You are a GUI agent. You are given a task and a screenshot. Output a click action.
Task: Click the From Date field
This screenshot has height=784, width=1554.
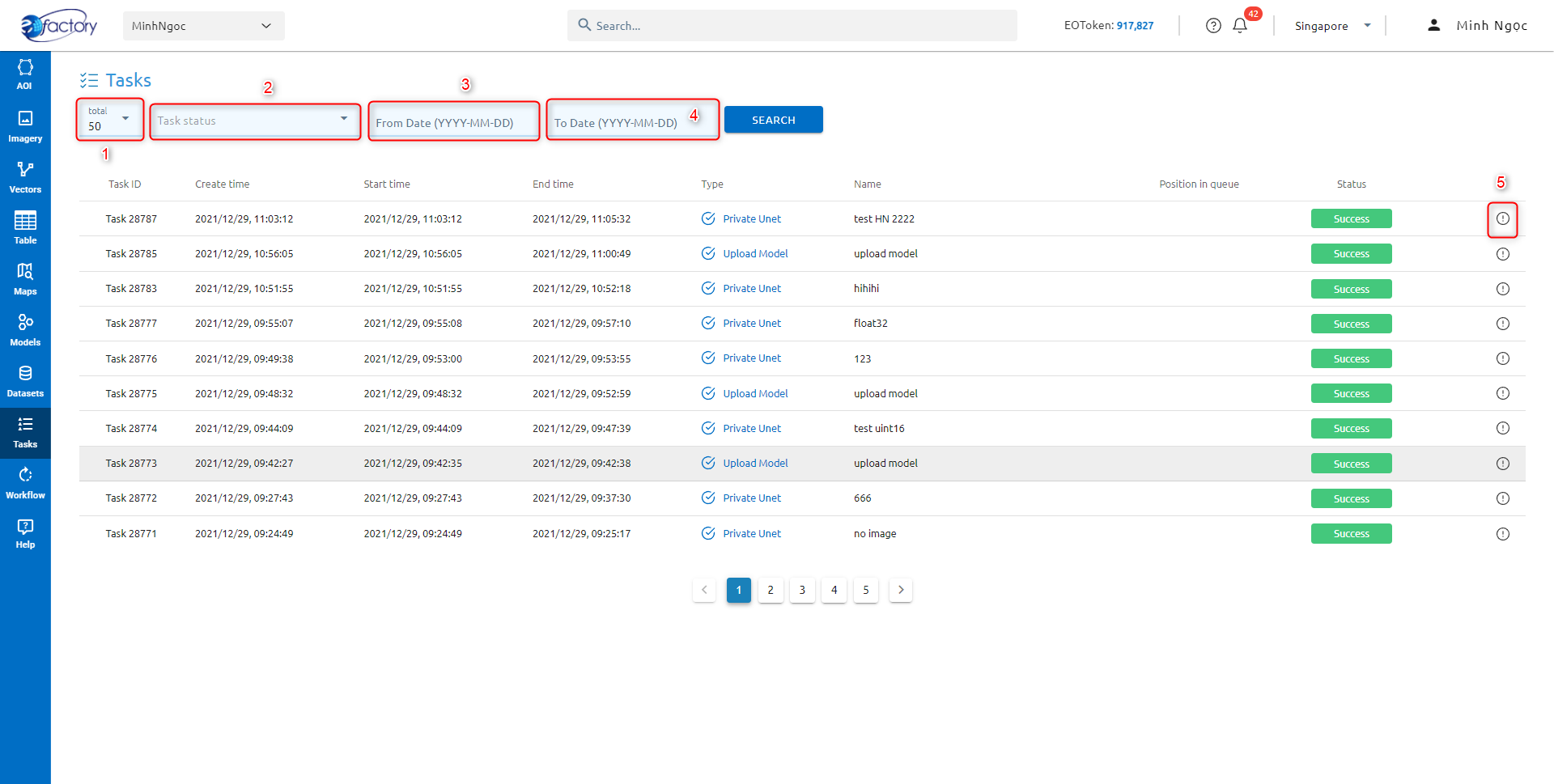tap(454, 121)
